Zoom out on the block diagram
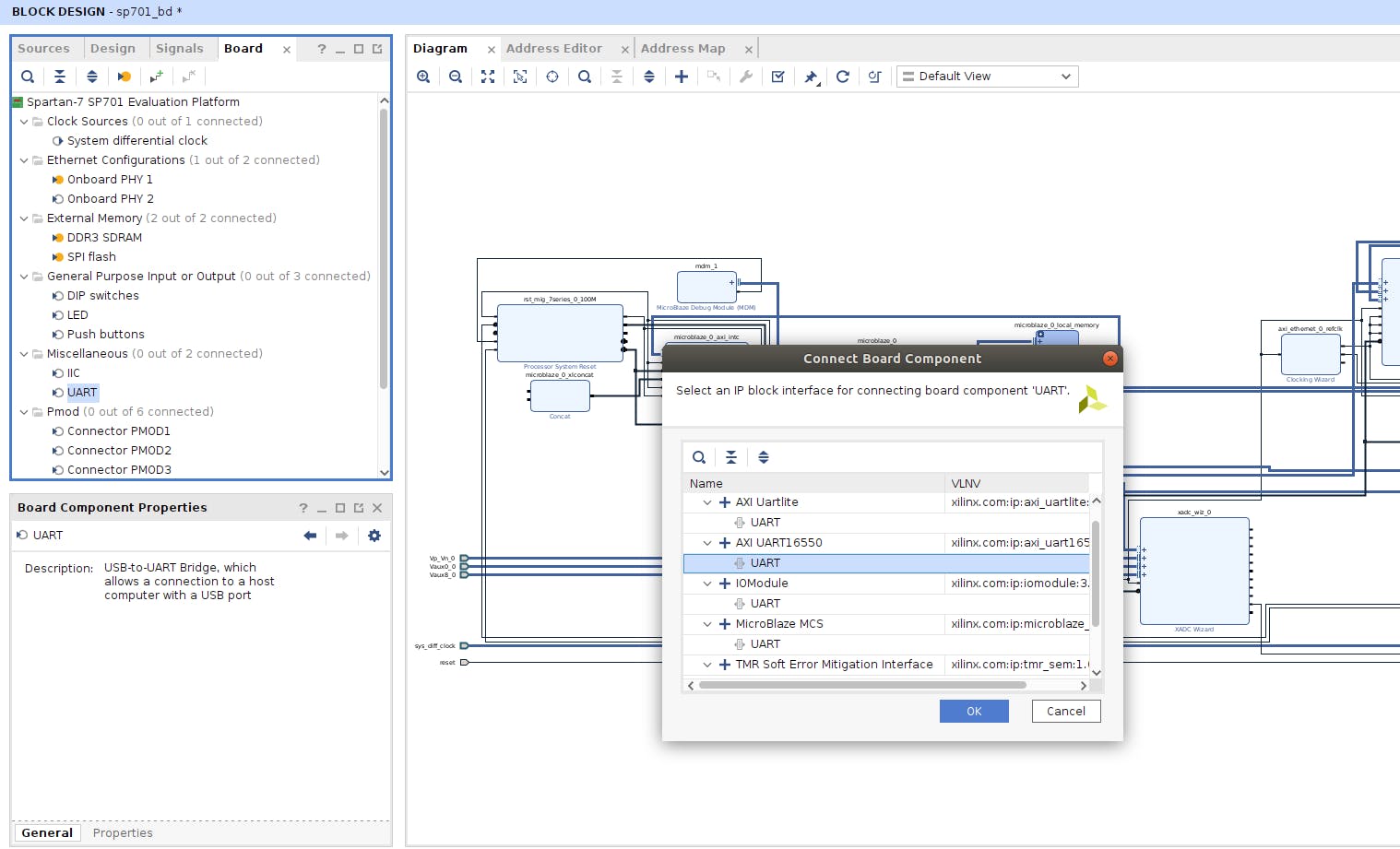1400x849 pixels. click(456, 77)
